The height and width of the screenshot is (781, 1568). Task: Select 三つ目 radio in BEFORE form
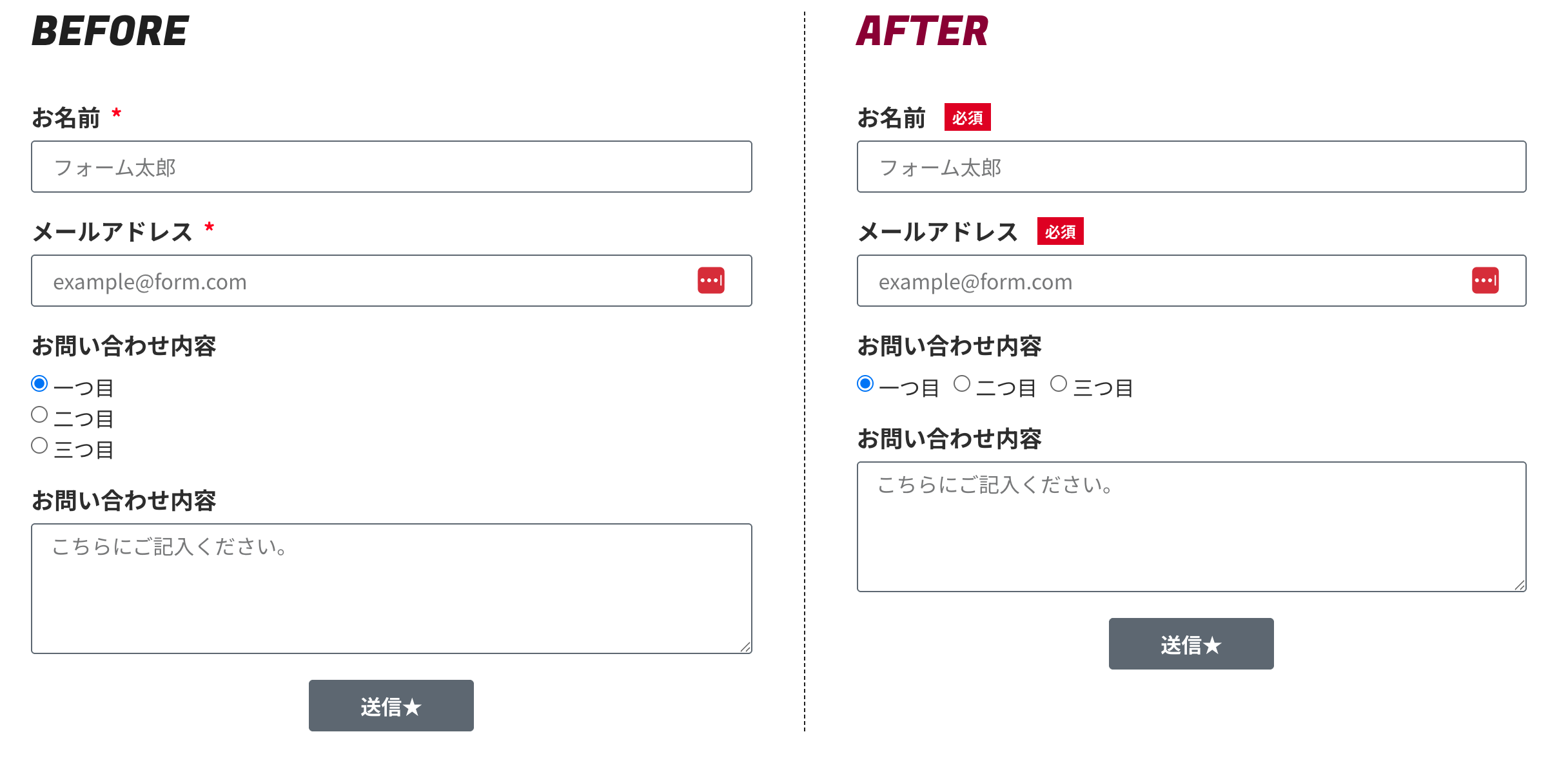(39, 446)
